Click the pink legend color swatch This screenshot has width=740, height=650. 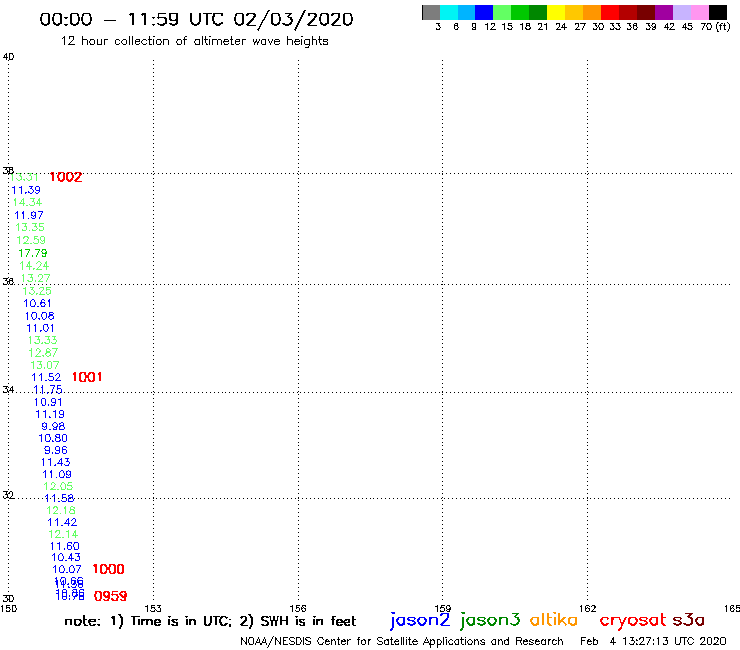pyautogui.click(x=699, y=12)
